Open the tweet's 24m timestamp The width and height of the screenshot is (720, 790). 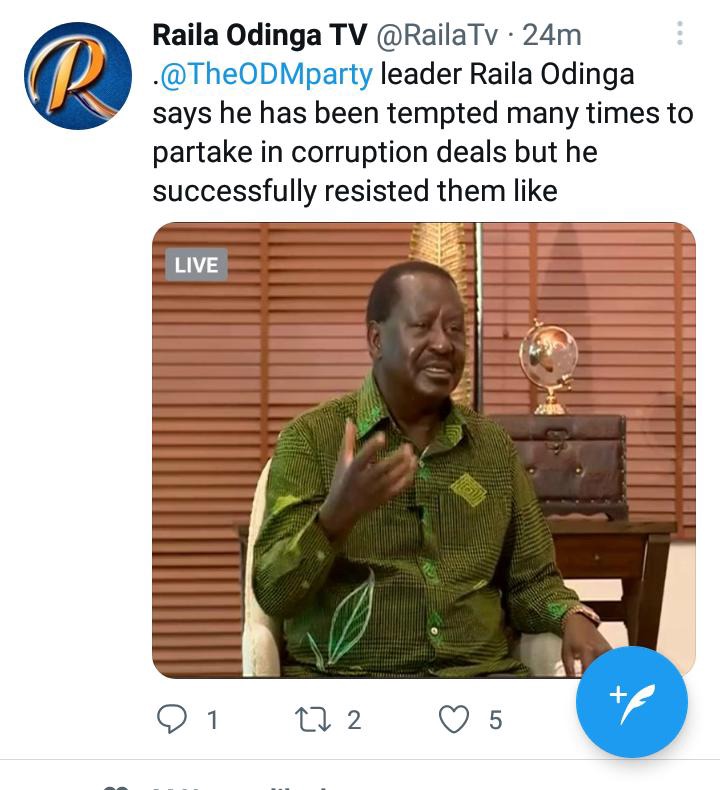pyautogui.click(x=552, y=35)
